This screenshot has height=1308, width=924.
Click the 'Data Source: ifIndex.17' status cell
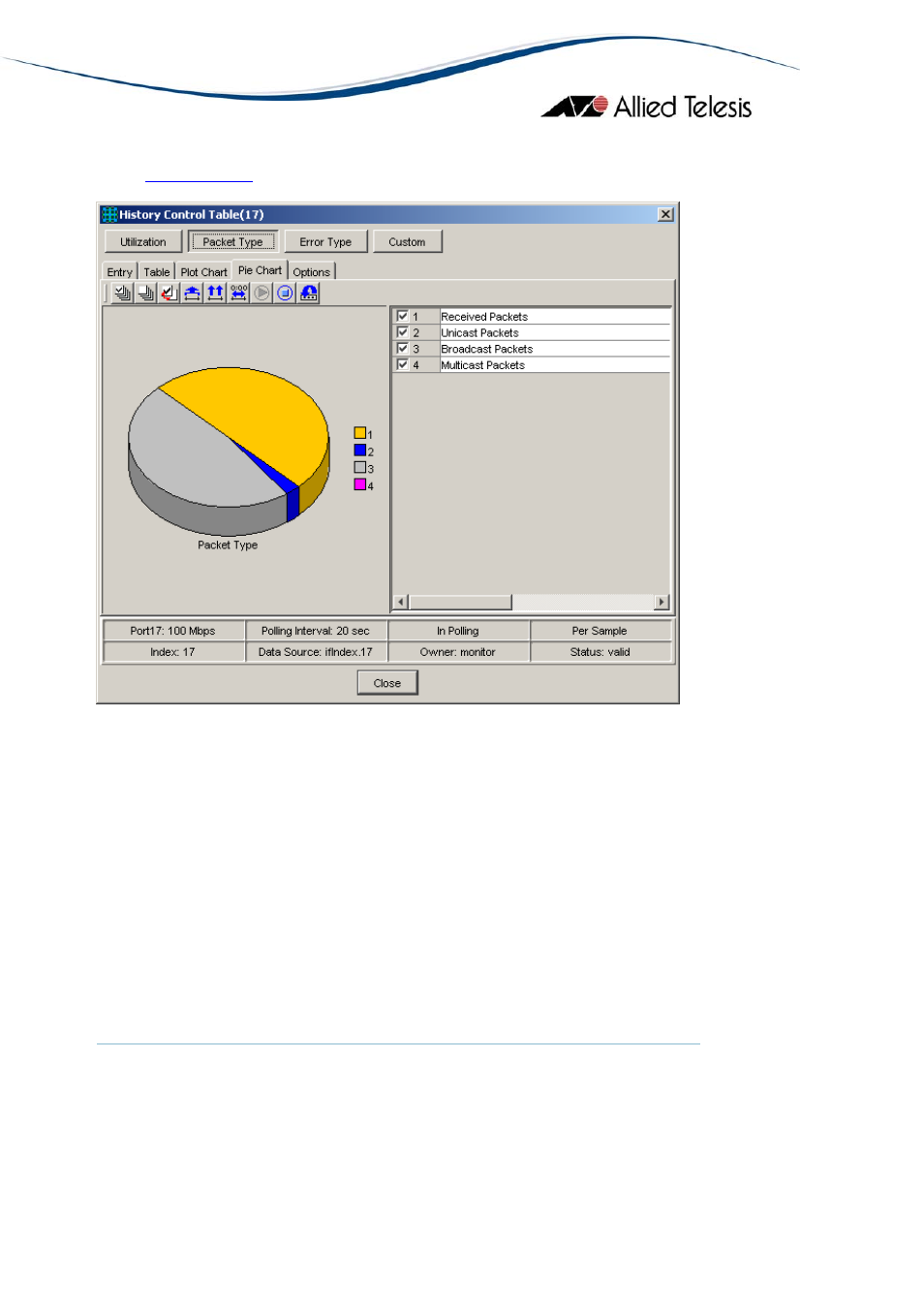[x=316, y=652]
